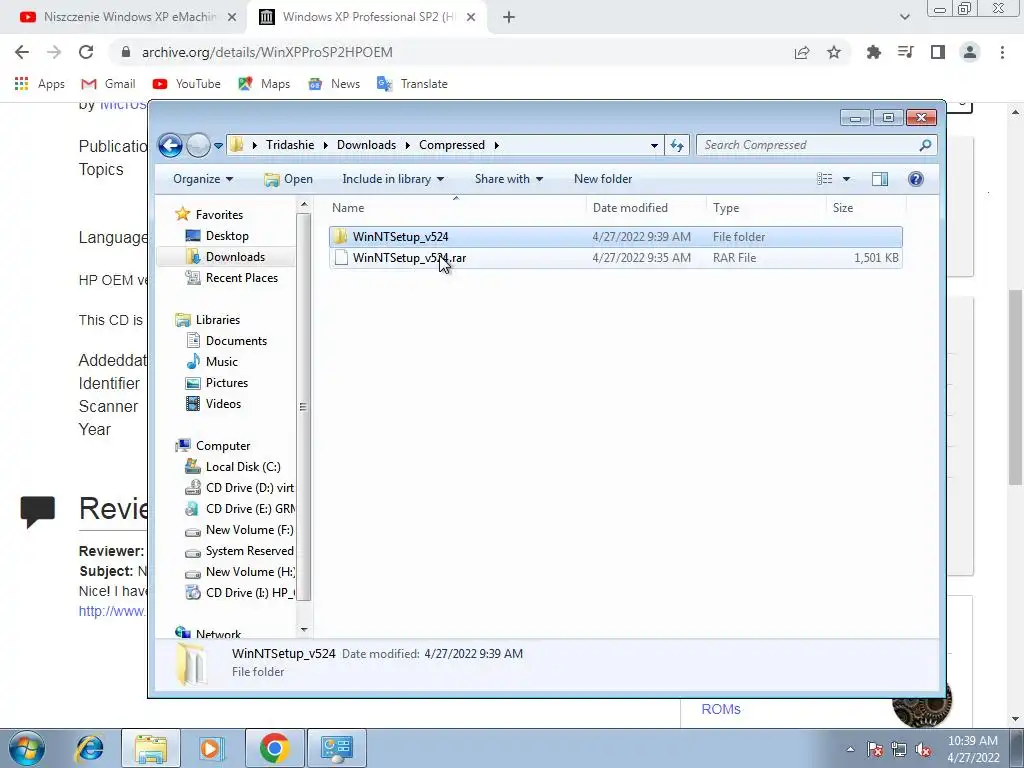Click the Compressed breadcrumb segment

click(x=451, y=145)
